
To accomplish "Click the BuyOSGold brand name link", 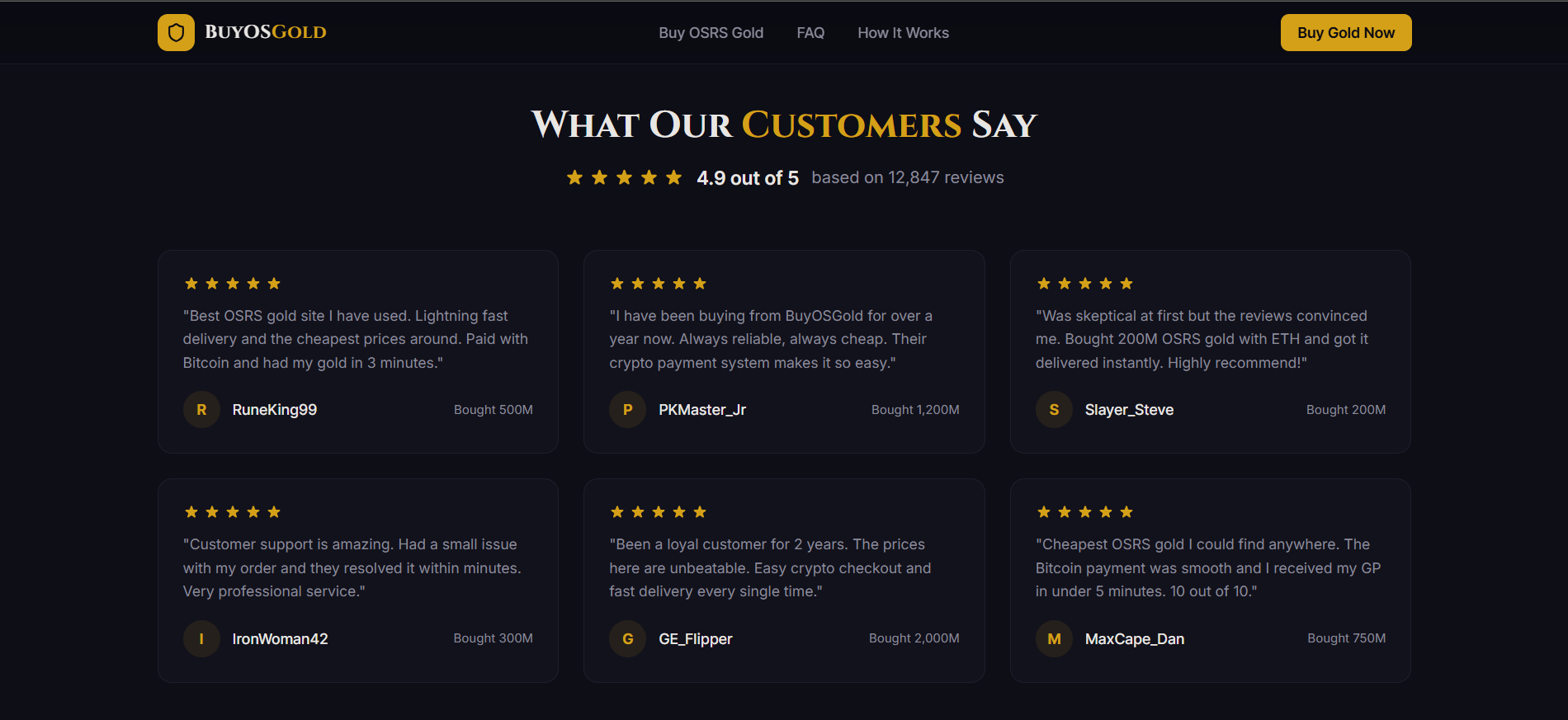I will point(266,32).
